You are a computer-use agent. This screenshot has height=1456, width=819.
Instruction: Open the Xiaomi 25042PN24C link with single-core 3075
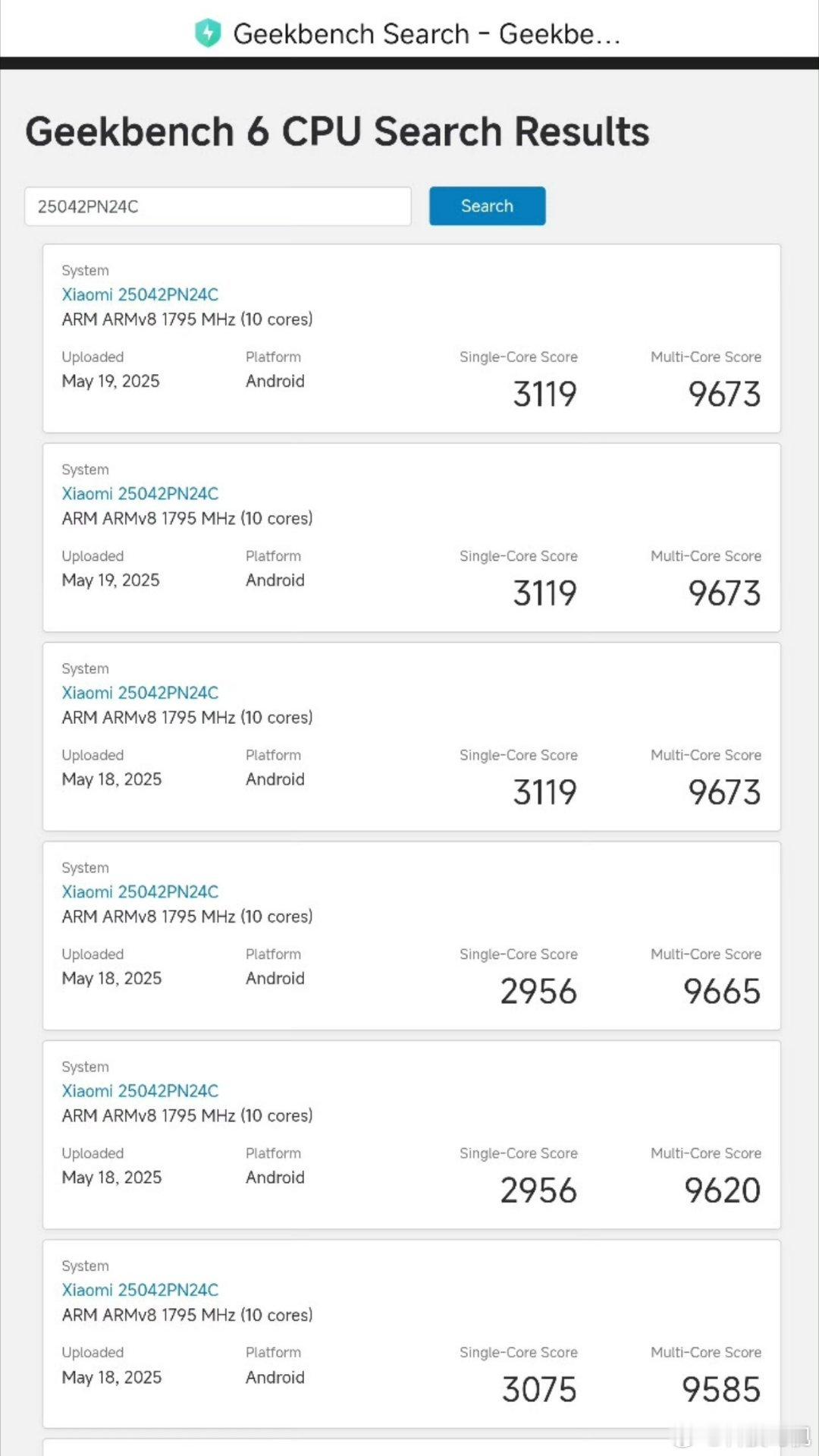140,1290
